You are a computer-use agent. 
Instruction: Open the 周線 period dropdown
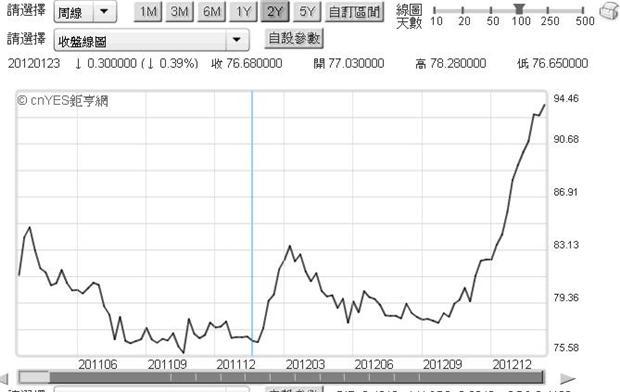tap(85, 12)
